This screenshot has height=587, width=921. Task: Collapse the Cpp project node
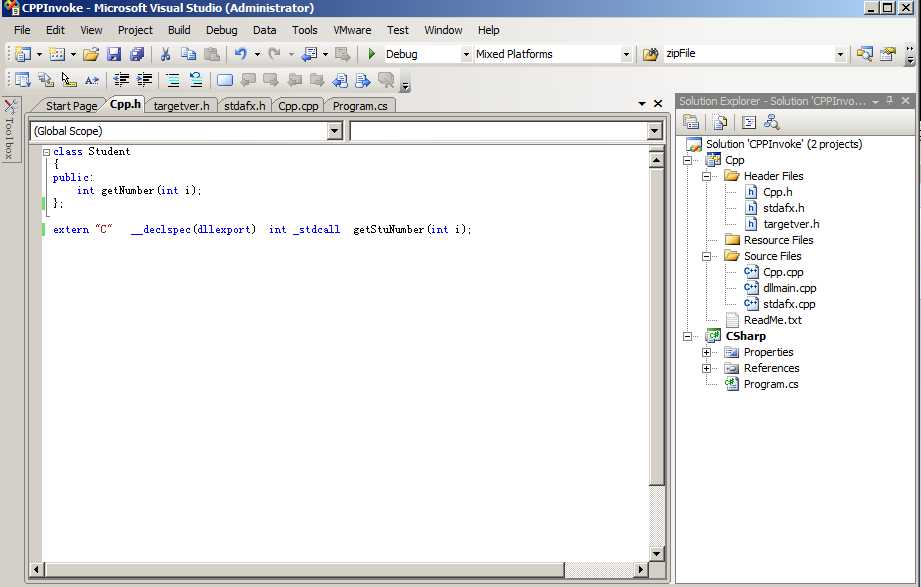(x=687, y=160)
